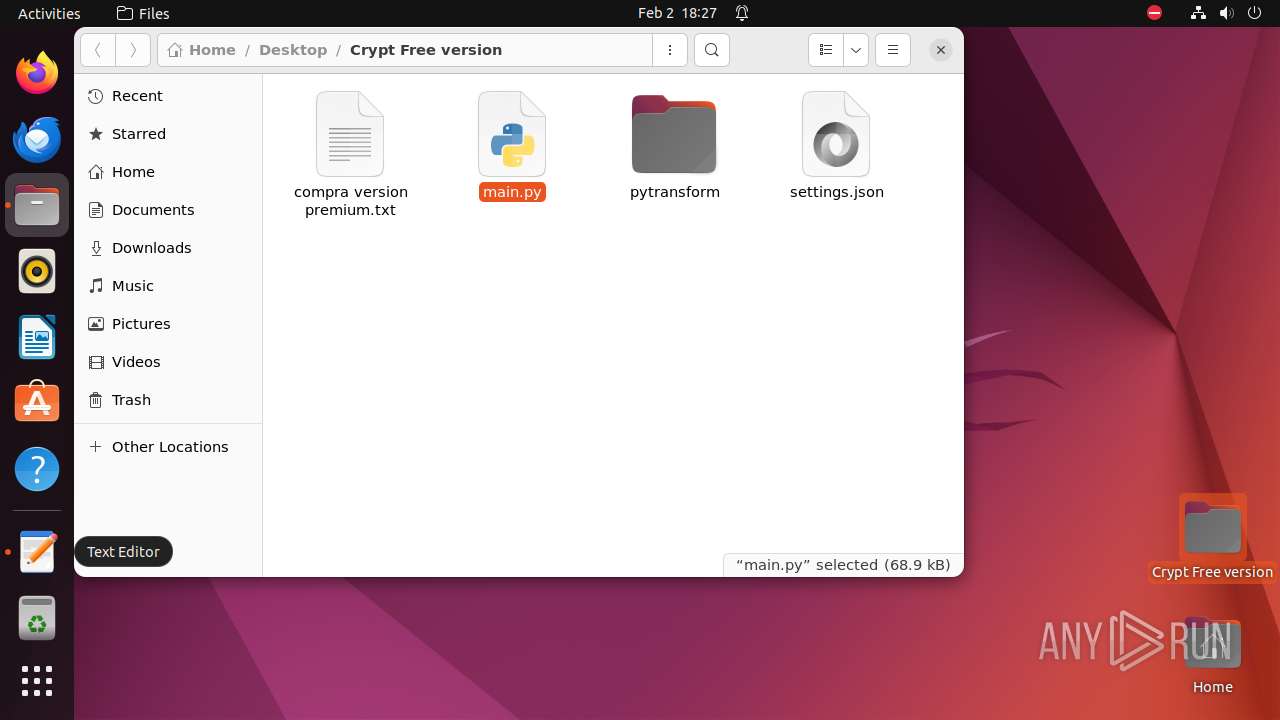Open Ubuntu Software from the dock
Screen dimensions: 1280x720
37,403
